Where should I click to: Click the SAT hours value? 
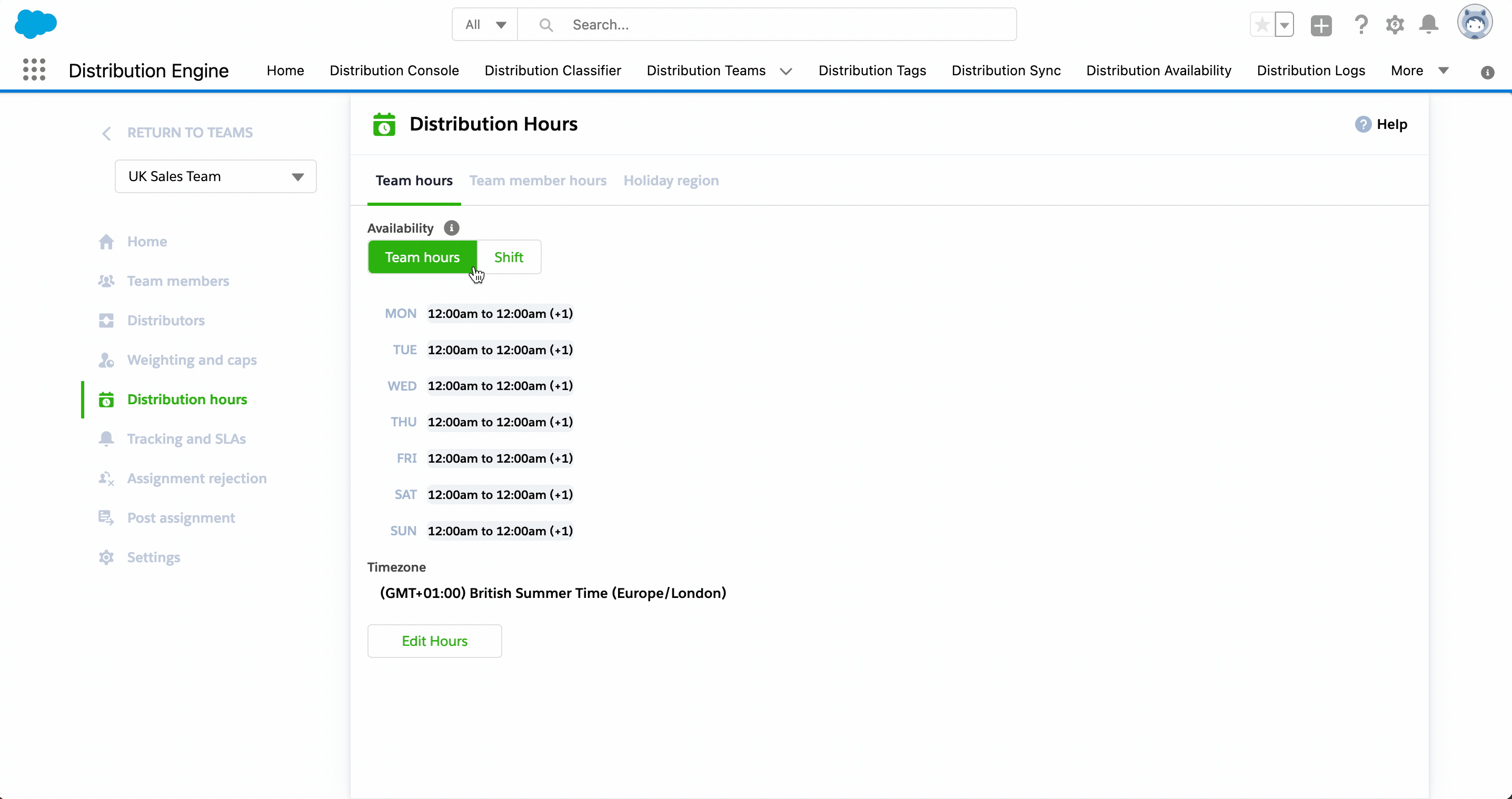pyautogui.click(x=500, y=495)
